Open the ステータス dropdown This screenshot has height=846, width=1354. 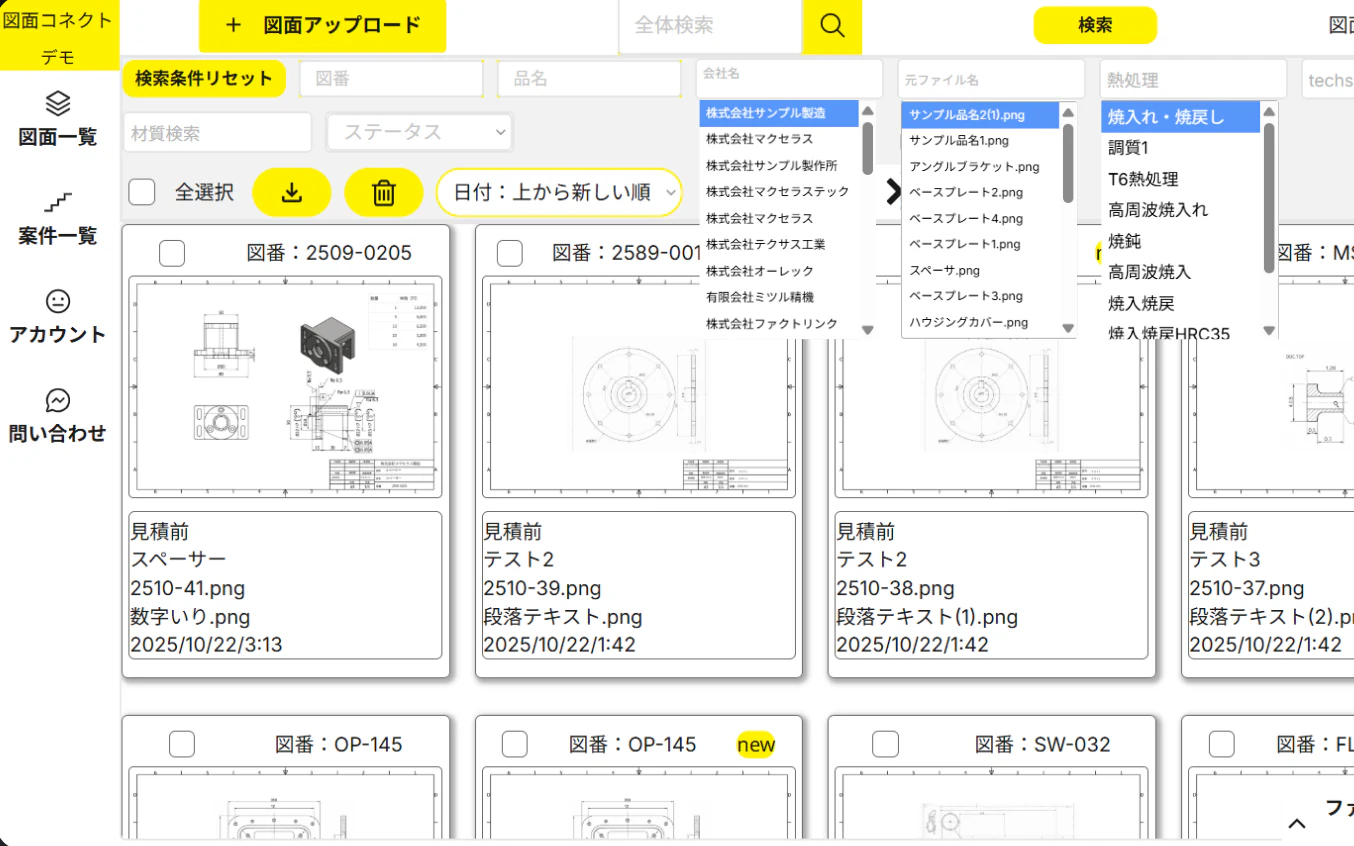tap(419, 132)
